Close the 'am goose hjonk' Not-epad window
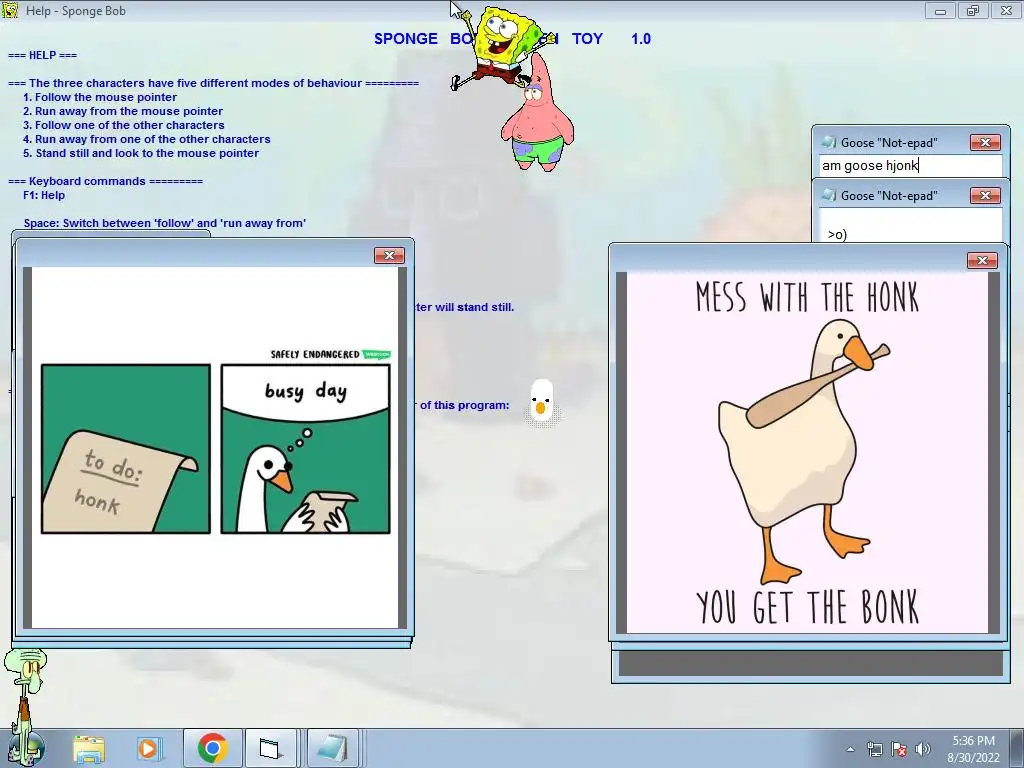The width and height of the screenshot is (1024, 768). click(985, 142)
